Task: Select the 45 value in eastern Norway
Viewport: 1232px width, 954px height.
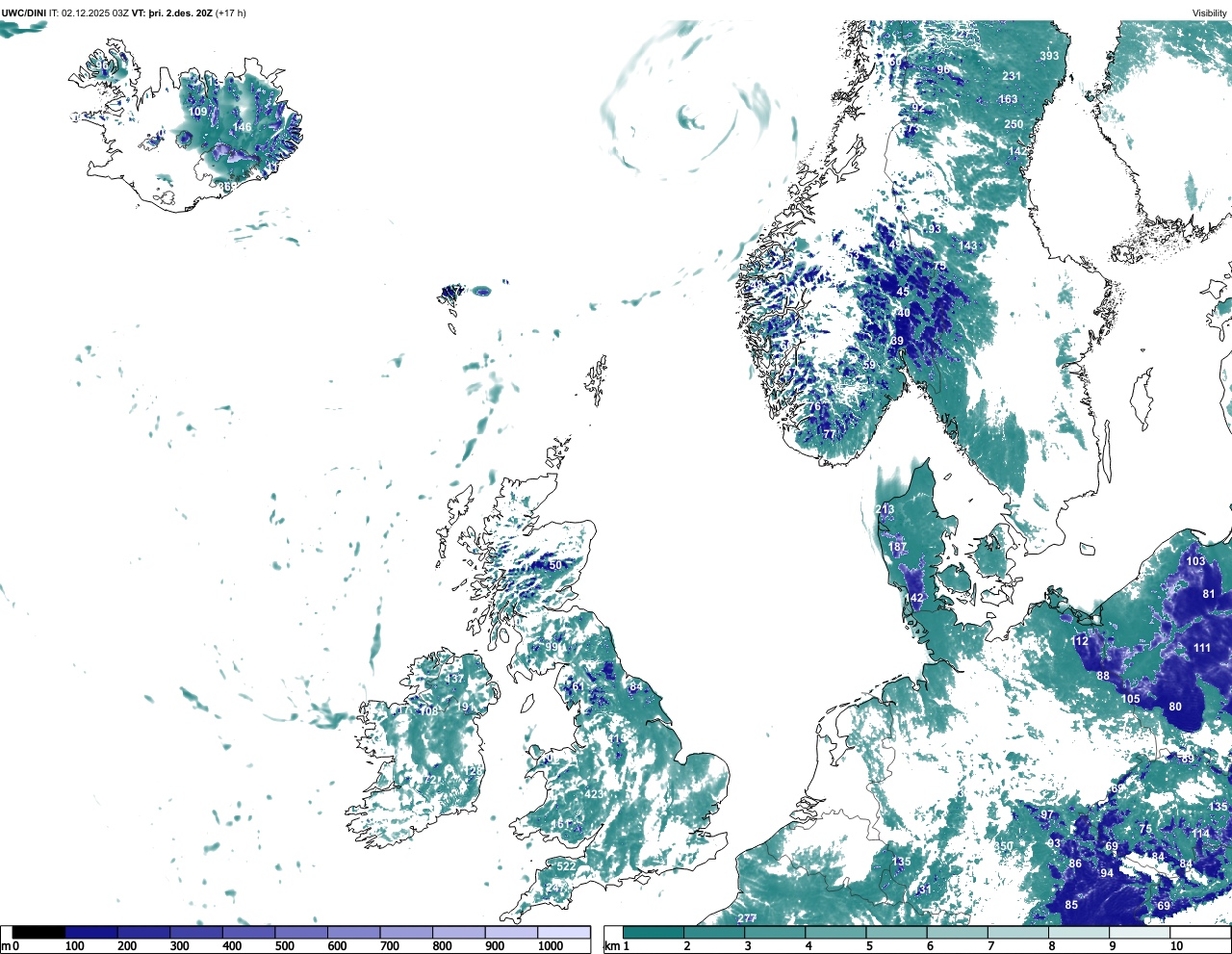Action: [x=903, y=292]
